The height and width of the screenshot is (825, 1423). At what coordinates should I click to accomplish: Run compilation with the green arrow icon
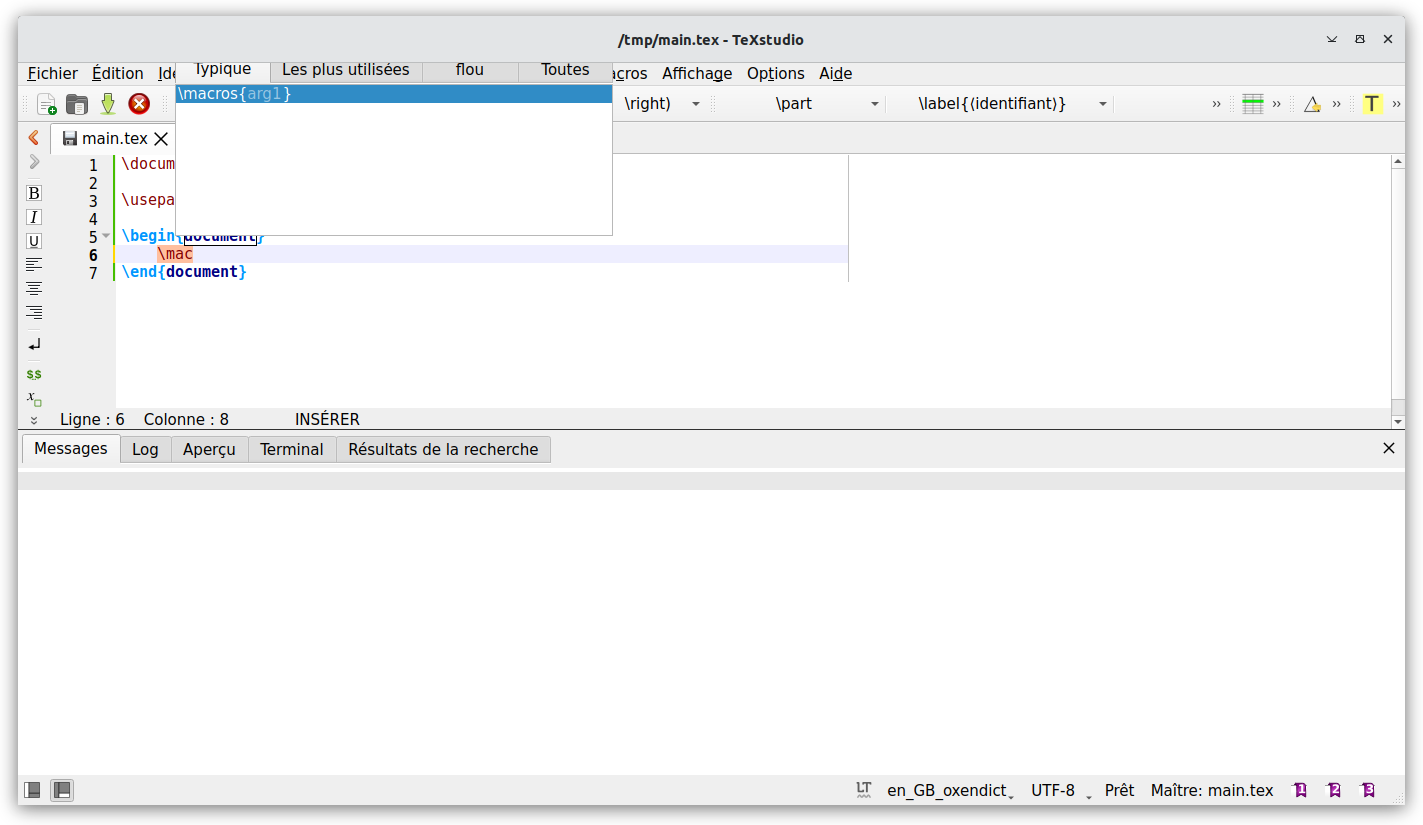coord(109,103)
